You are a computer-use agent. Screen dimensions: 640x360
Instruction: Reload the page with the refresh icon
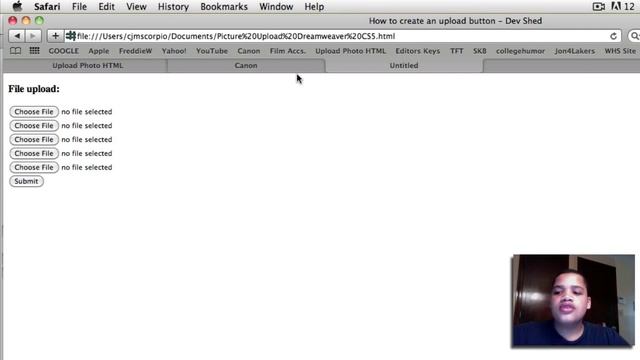613,36
